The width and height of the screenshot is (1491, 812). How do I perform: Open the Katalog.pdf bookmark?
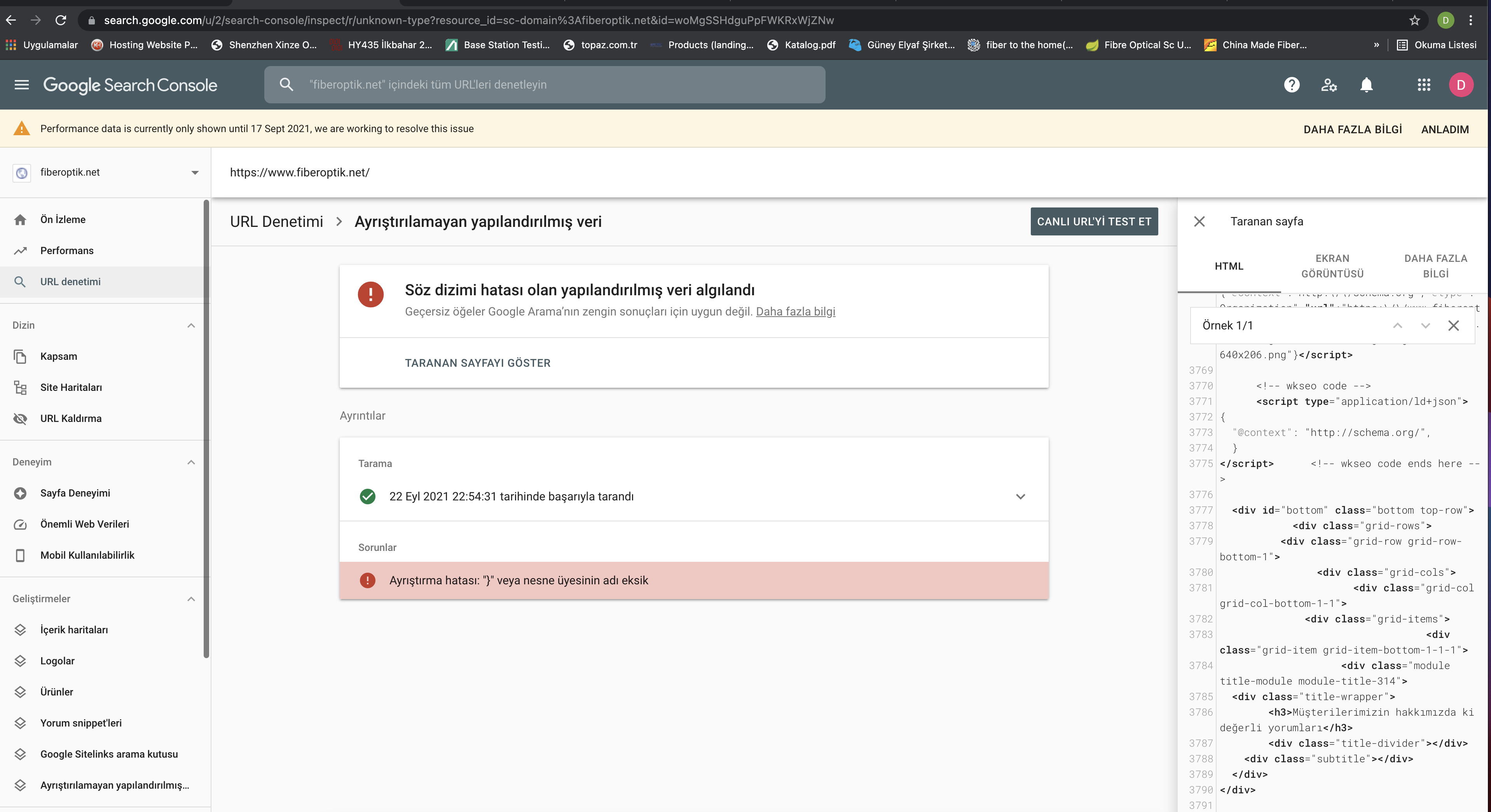pos(801,45)
